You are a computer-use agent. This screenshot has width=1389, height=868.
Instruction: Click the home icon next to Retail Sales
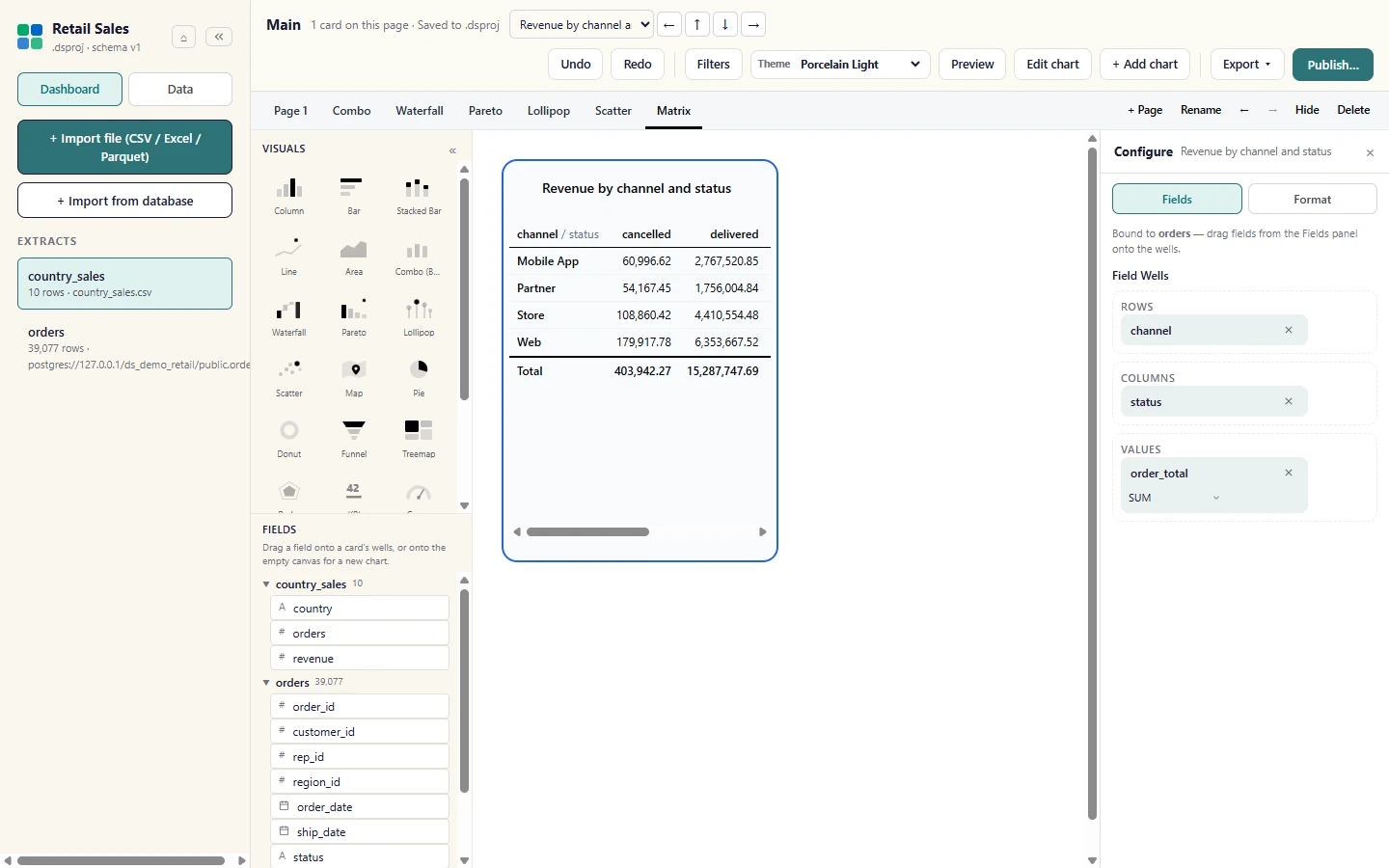click(x=183, y=37)
